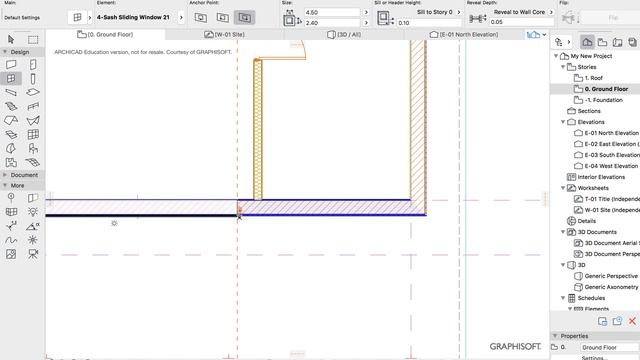Delete selected Navigator item with red X
The height and width of the screenshot is (360, 640).
coord(632,321)
